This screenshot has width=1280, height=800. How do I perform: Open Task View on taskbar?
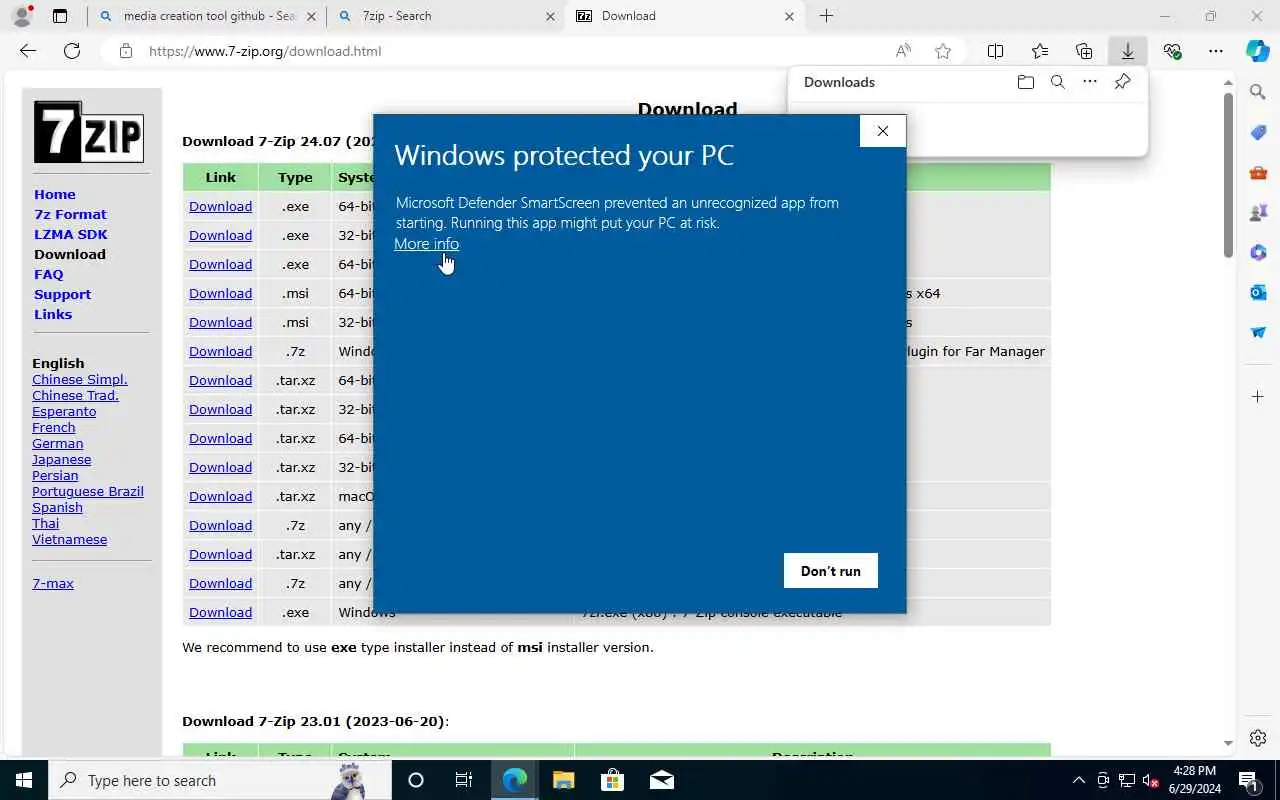pyautogui.click(x=464, y=780)
